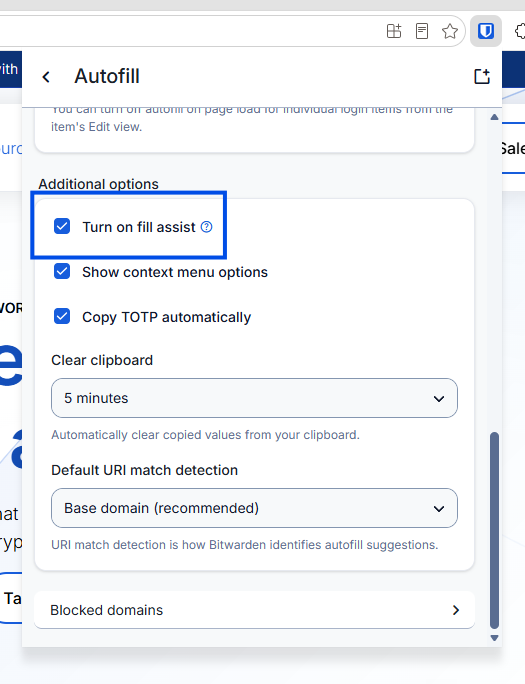
Task: Click the install-app grid icon in address bar
Action: [x=394, y=31]
